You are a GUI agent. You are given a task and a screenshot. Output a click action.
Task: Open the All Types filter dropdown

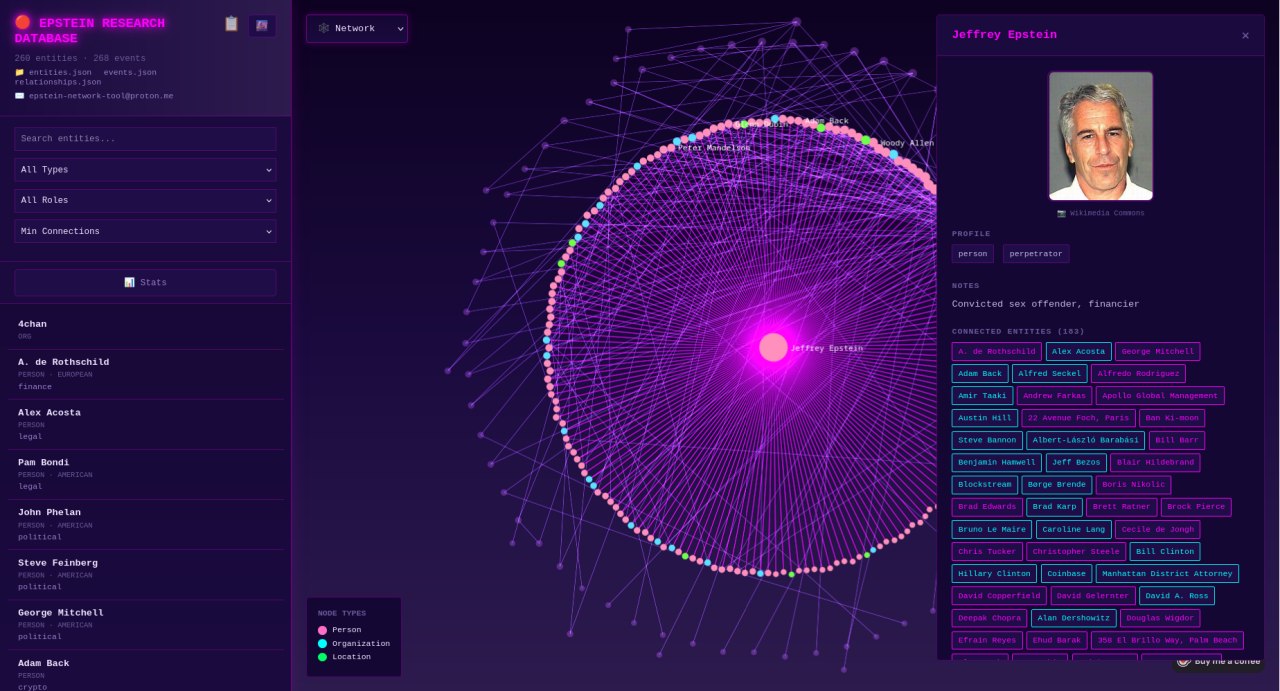coord(145,170)
